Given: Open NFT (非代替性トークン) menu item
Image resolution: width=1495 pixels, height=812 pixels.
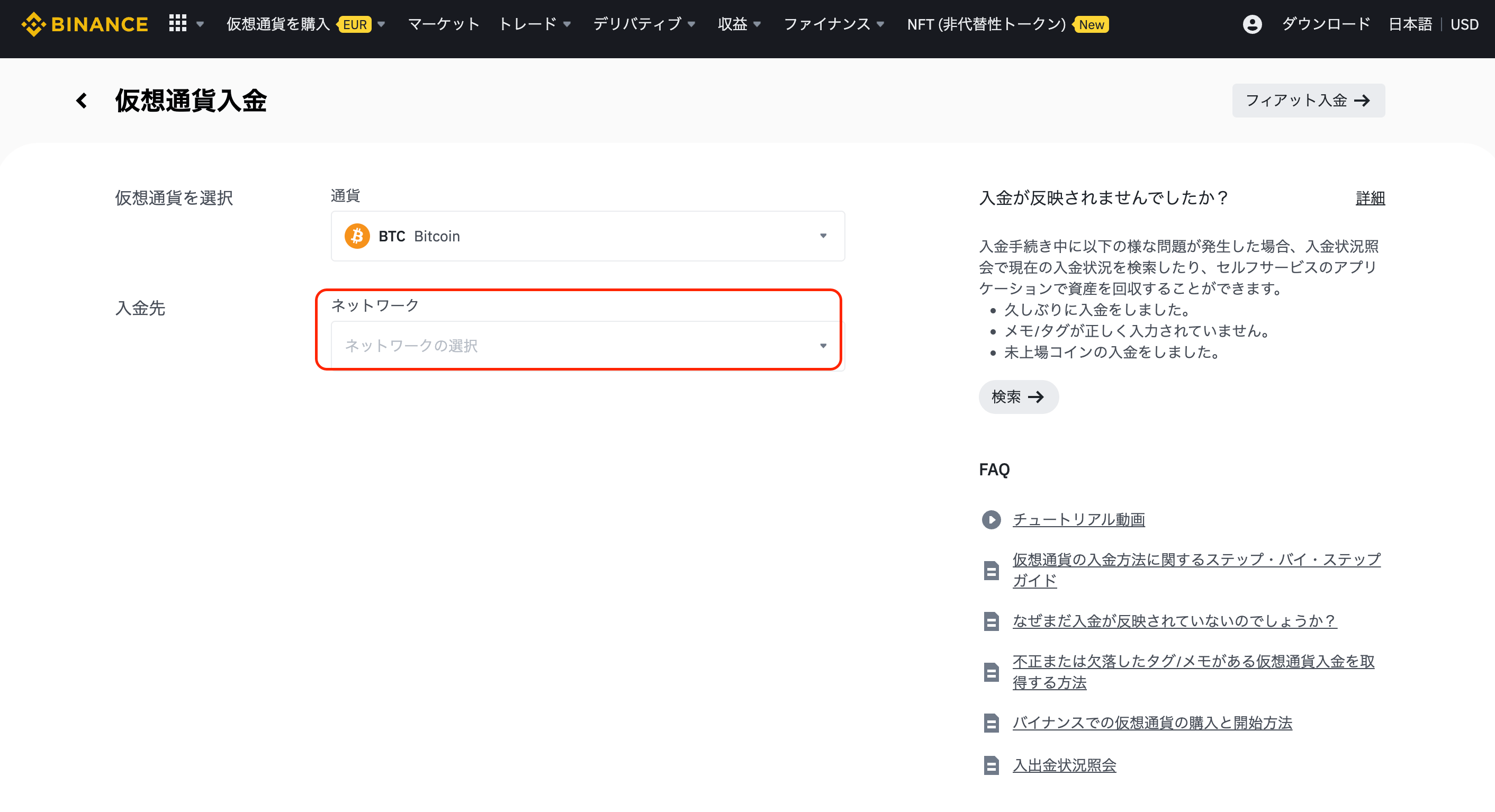Looking at the screenshot, I should (986, 24).
